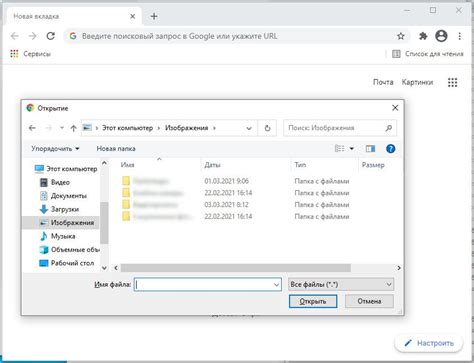This screenshot has width=474, height=363.
Task: Click Изображения in breadcrumb path
Action: pos(187,128)
